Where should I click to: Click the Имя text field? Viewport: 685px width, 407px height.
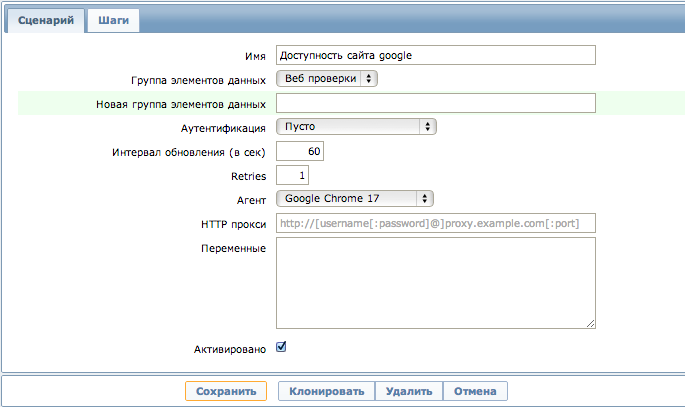436,55
